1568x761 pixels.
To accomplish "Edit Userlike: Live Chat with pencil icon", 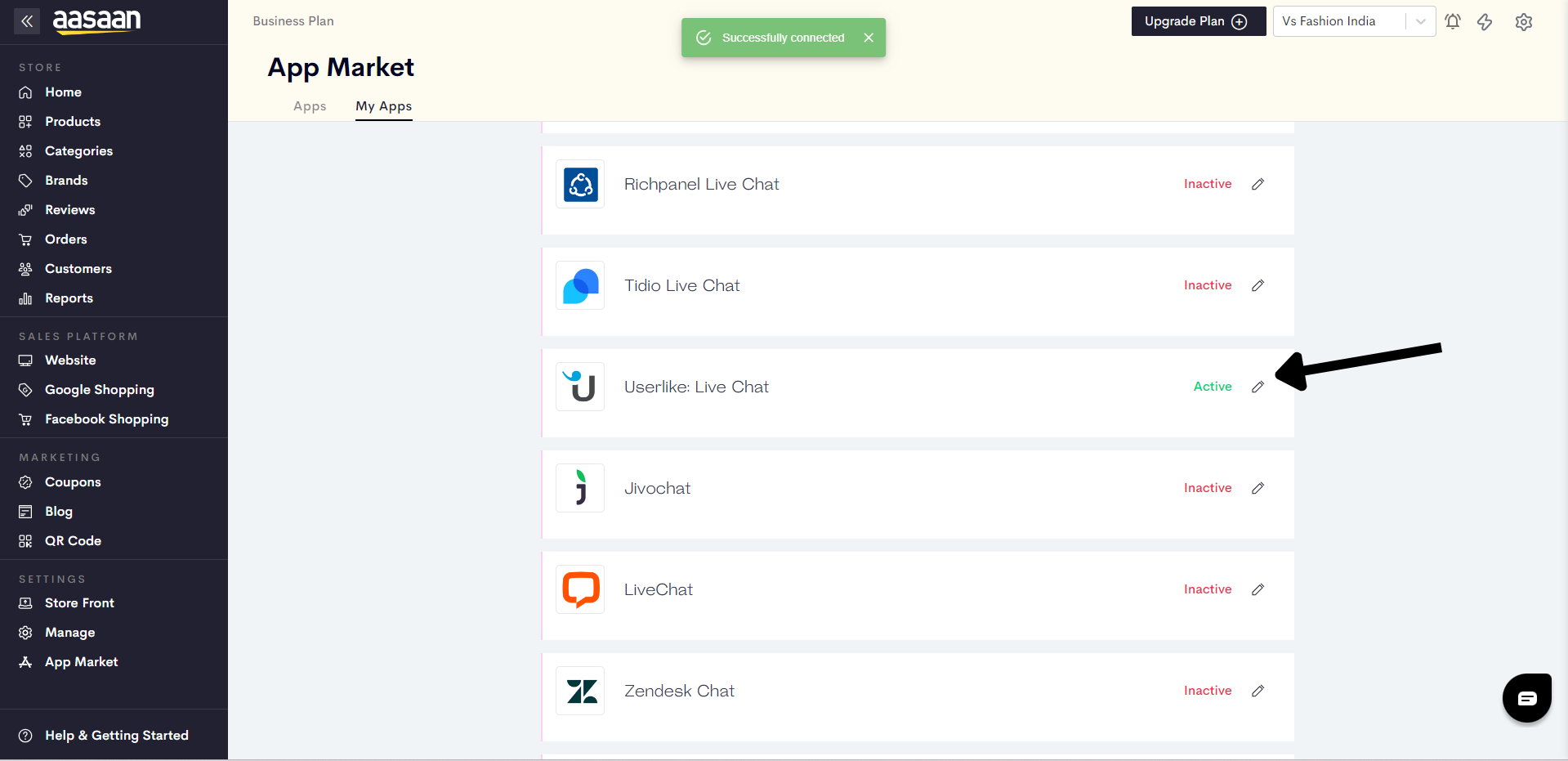I will (x=1258, y=387).
